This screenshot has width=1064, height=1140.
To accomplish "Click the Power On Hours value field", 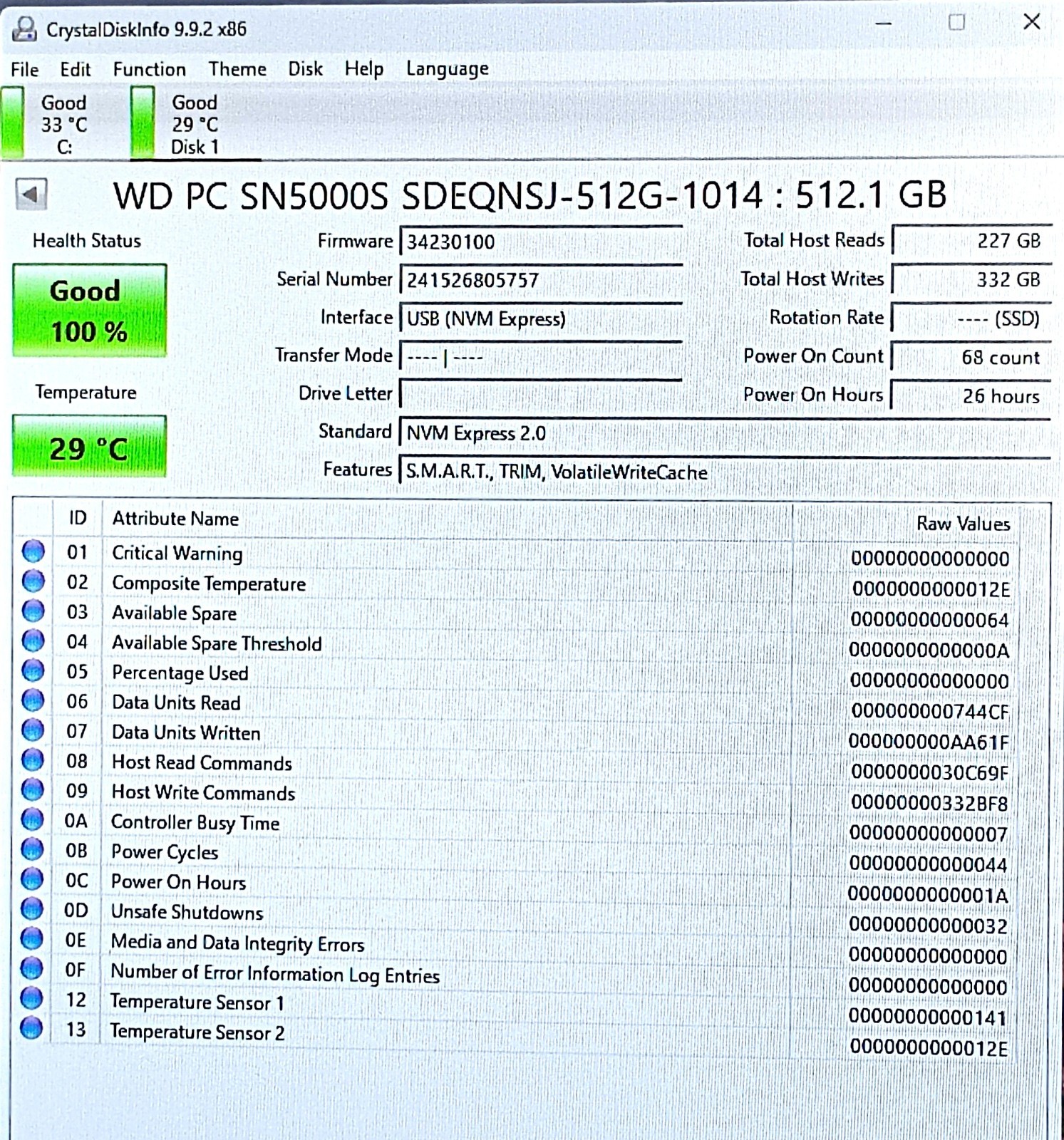I will tap(972, 395).
